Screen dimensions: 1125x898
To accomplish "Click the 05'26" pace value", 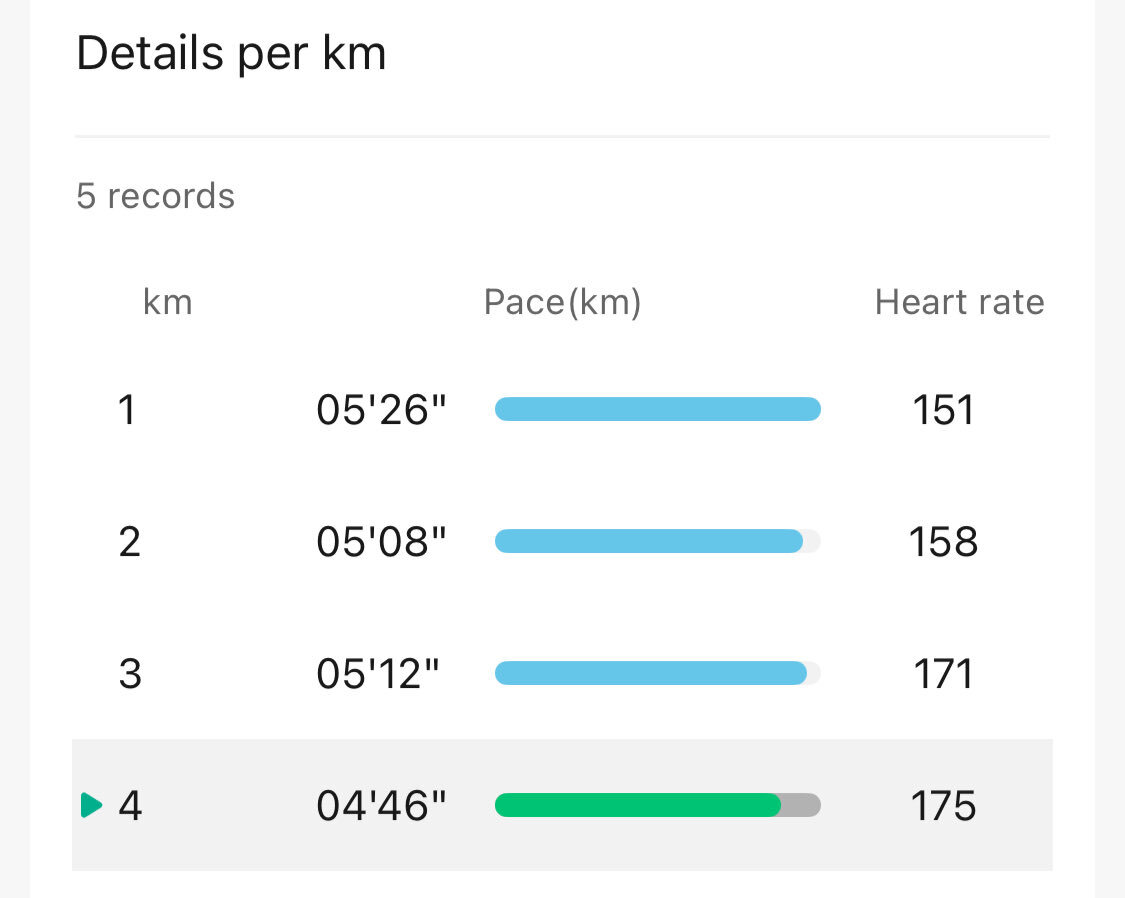I will coord(381,410).
